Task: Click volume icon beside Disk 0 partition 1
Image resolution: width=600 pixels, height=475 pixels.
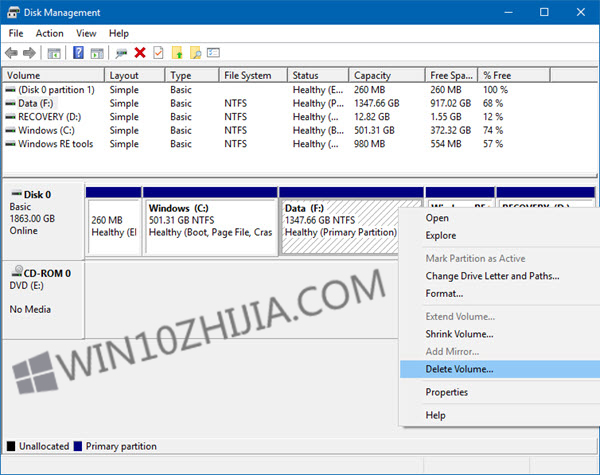Action: (10, 90)
